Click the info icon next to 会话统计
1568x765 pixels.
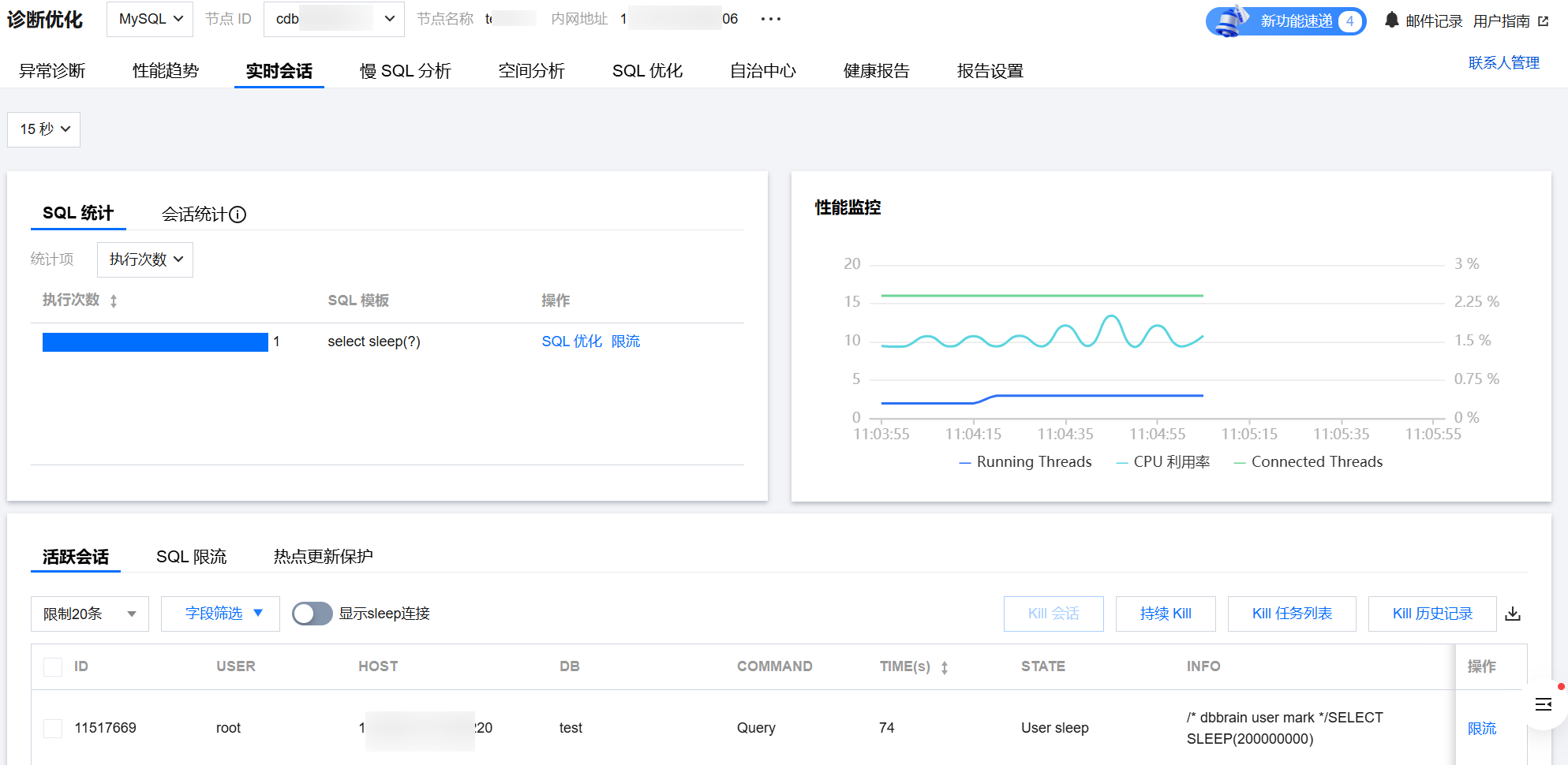(238, 215)
